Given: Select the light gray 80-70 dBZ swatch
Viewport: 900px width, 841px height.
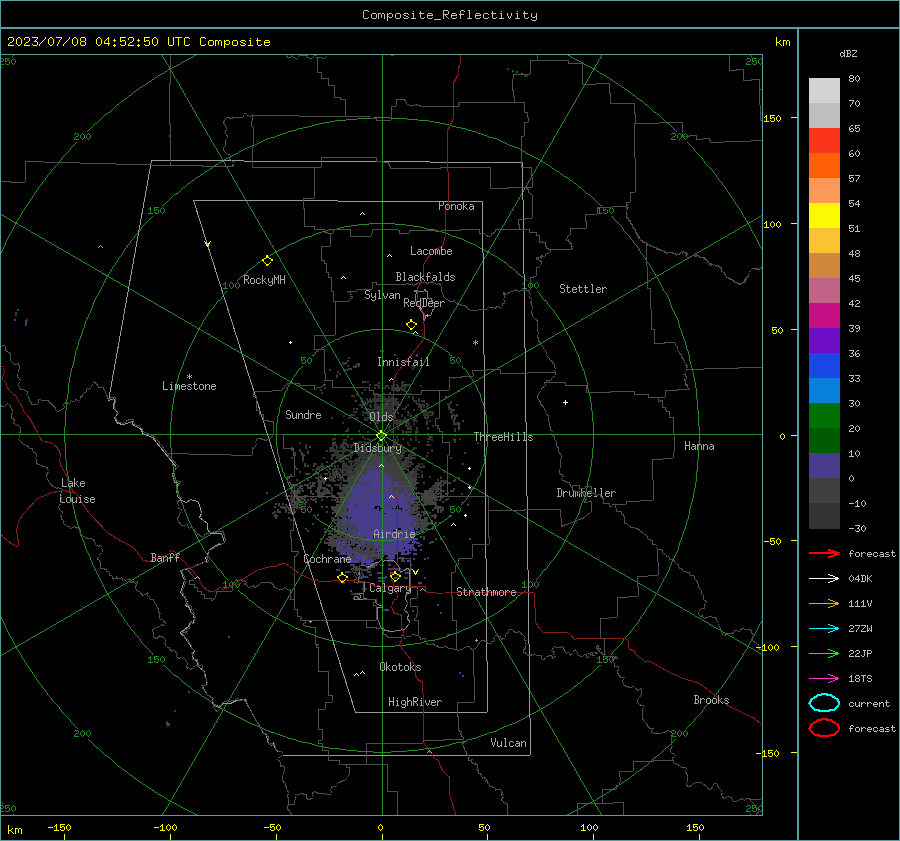Looking at the screenshot, I should point(824,90).
